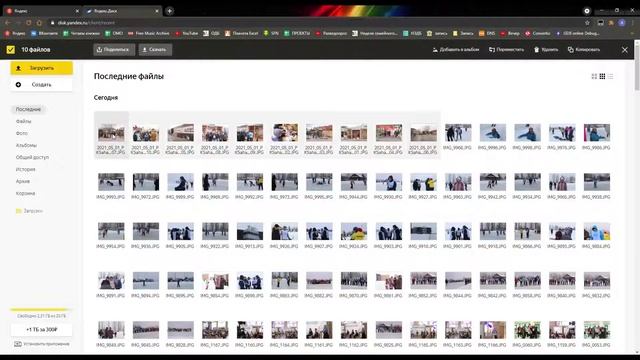Click the browser reload icon
Image resolution: width=640 pixels, height=360 pixels.
pyautogui.click(x=29, y=23)
